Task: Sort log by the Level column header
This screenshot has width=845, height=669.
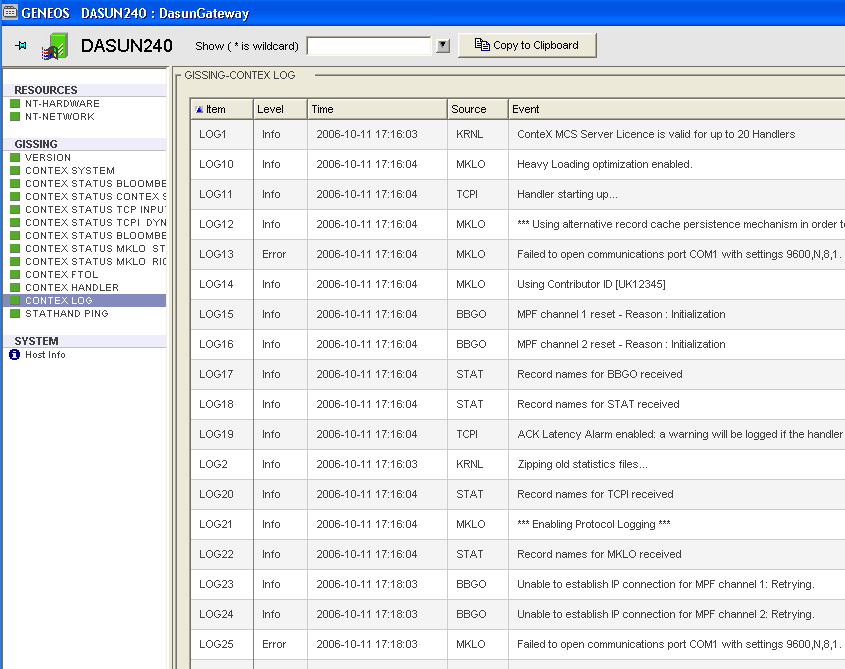Action: (x=279, y=109)
